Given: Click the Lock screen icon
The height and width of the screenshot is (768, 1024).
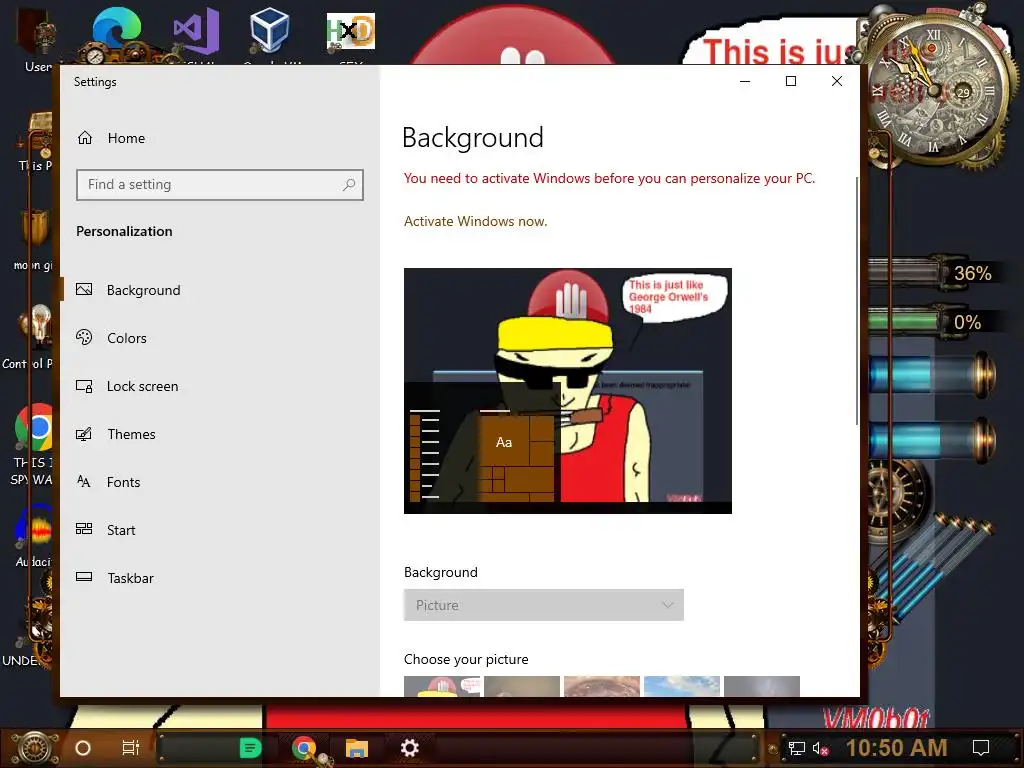Looking at the screenshot, I should click(84, 386).
